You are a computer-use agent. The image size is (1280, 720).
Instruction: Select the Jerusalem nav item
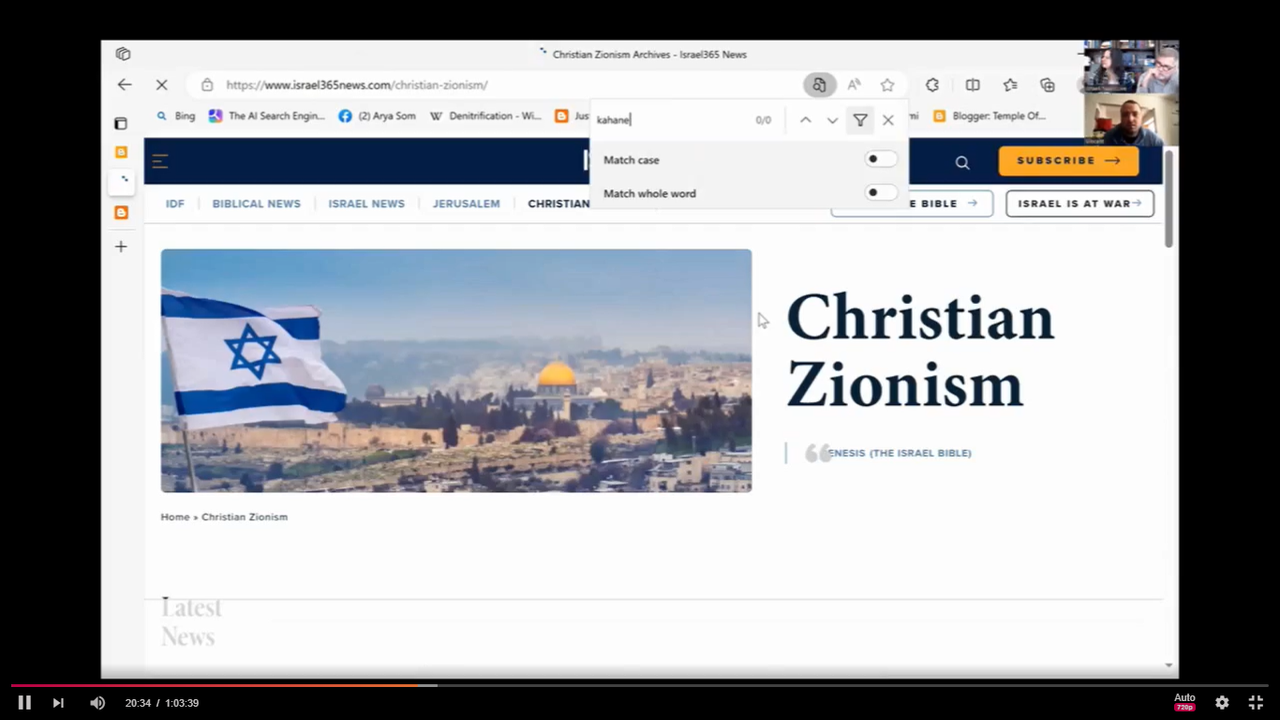[x=466, y=204]
